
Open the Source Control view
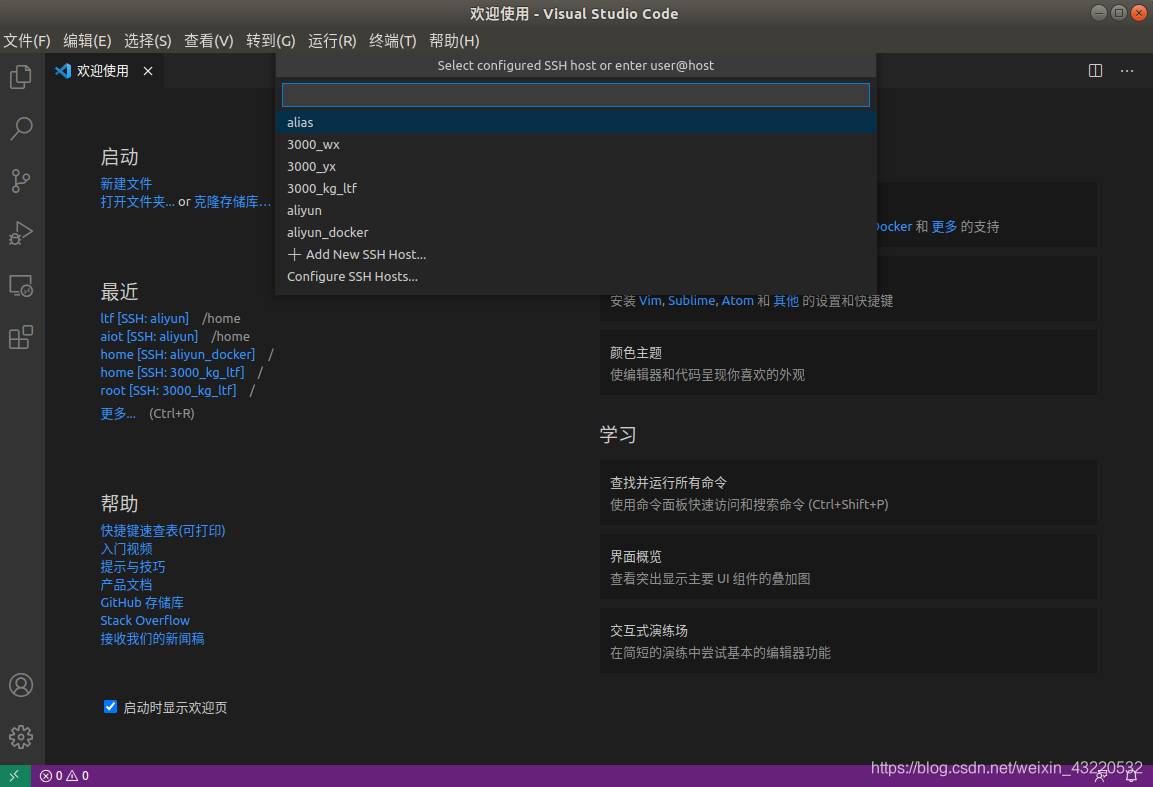click(21, 181)
